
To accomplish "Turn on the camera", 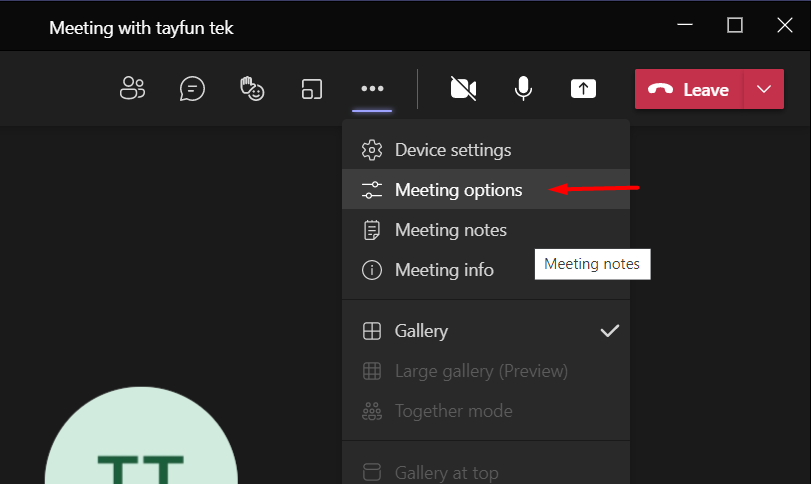I will tap(463, 89).
